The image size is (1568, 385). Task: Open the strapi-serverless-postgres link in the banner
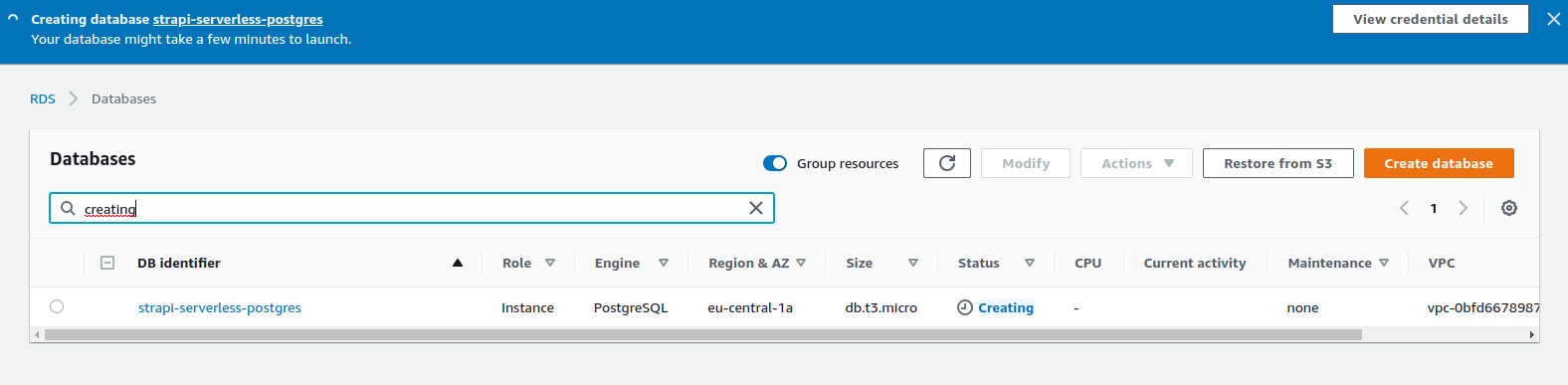(x=238, y=19)
